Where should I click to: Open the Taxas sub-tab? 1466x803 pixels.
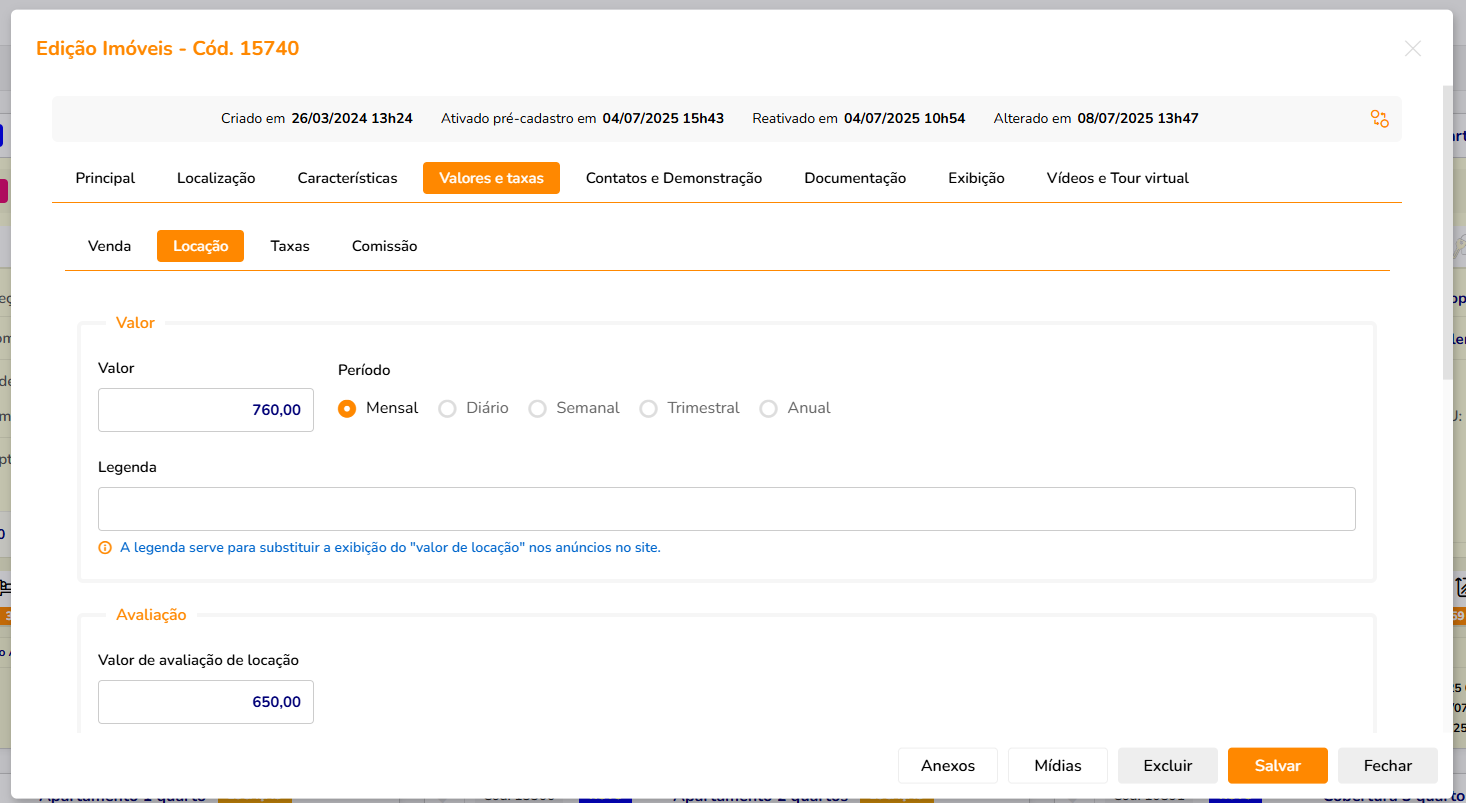point(290,246)
